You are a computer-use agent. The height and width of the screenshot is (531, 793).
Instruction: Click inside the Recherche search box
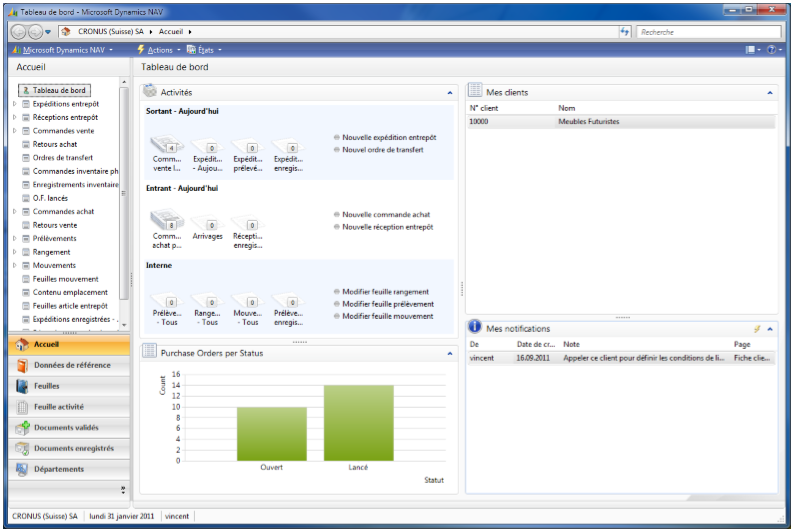(708, 32)
